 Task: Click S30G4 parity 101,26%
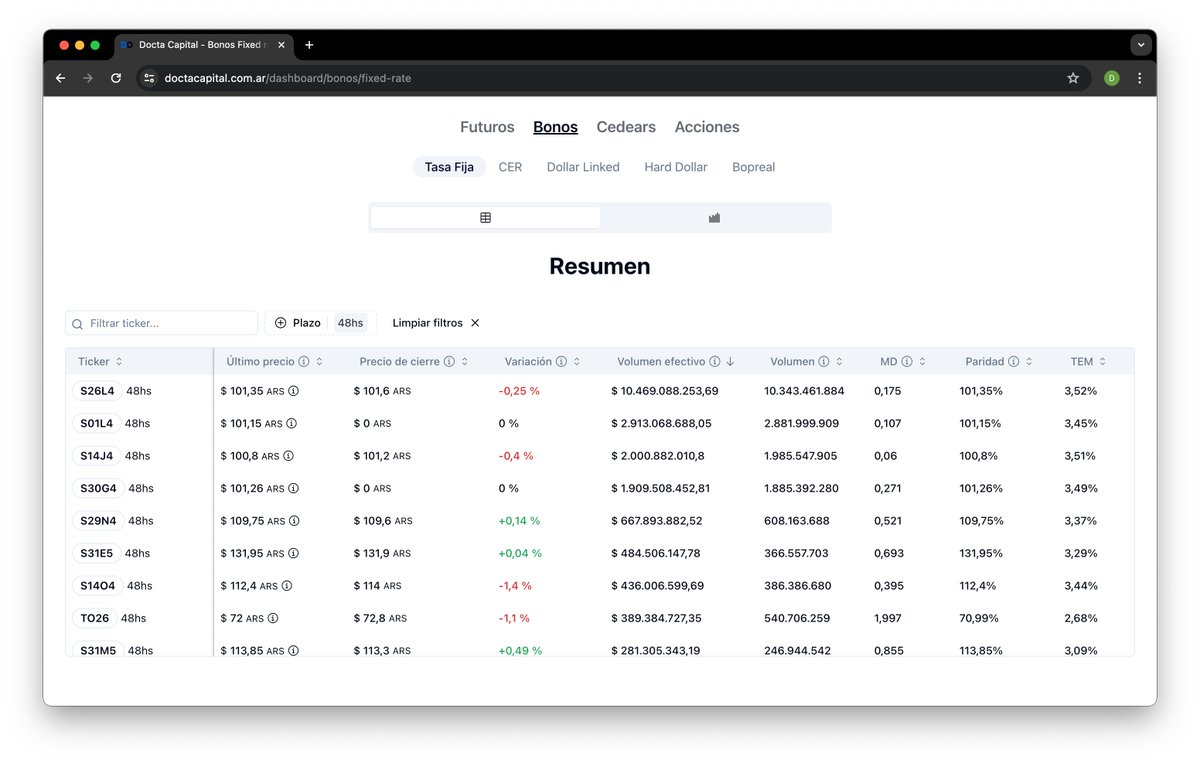[981, 489]
